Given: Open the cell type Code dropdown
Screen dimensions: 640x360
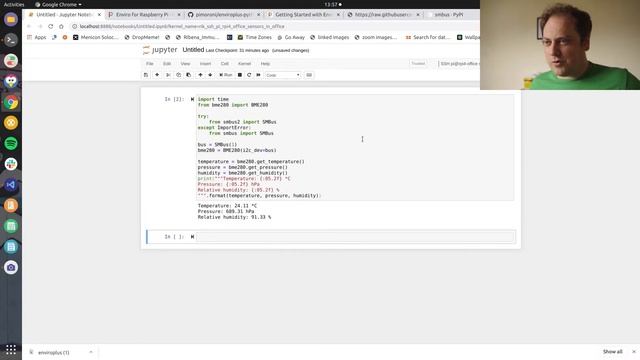Looking at the screenshot, I should click(x=282, y=75).
